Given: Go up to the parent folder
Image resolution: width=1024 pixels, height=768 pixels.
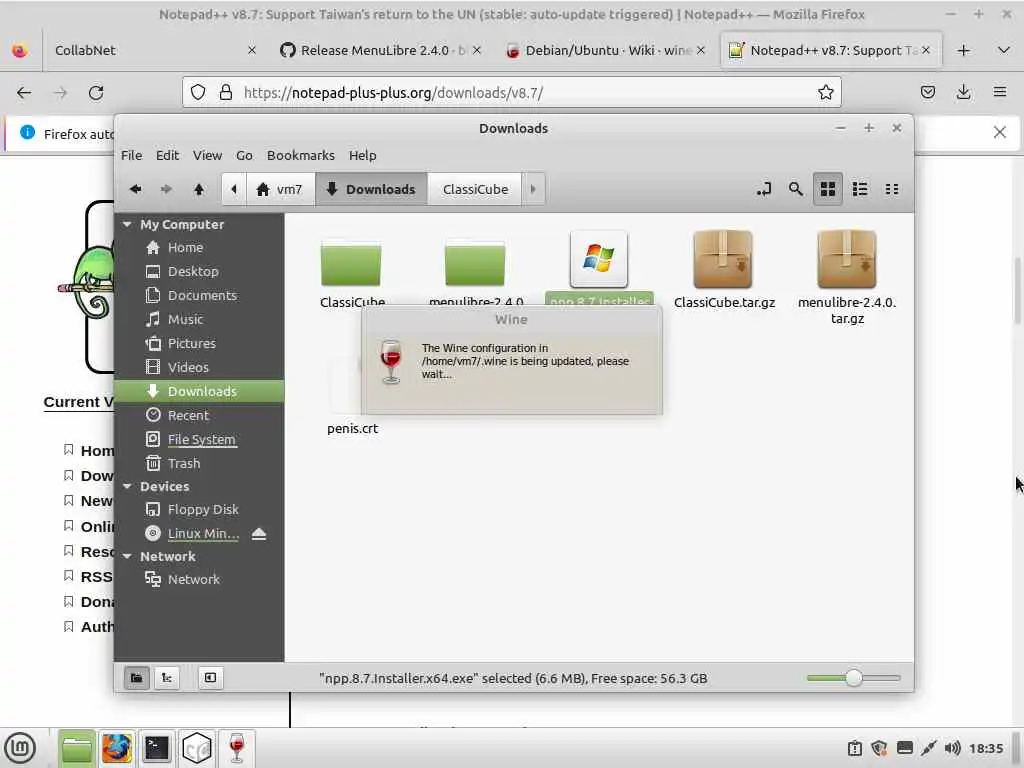Looking at the screenshot, I should (199, 189).
